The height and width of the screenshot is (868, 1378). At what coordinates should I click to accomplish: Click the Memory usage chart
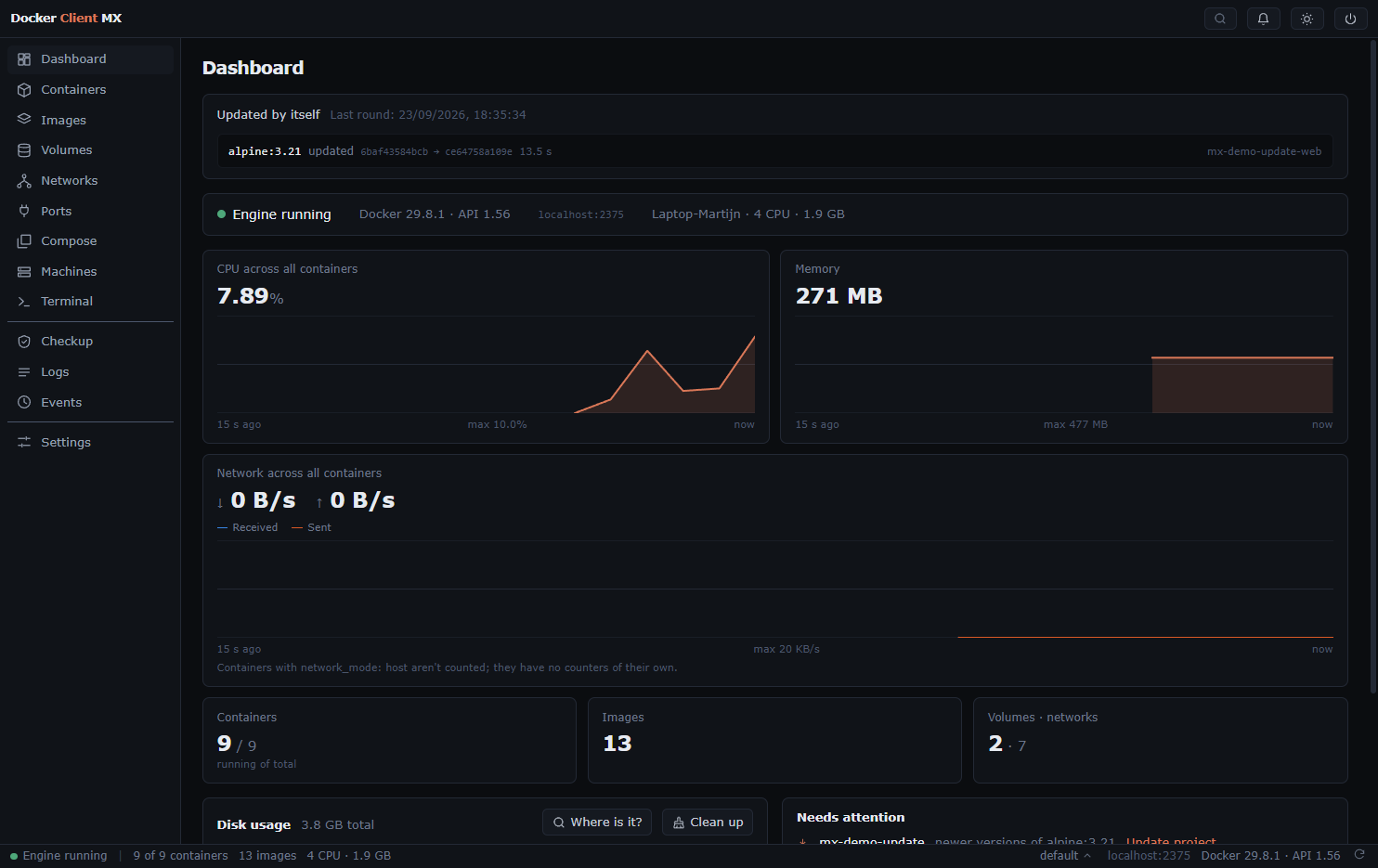[x=1064, y=365]
